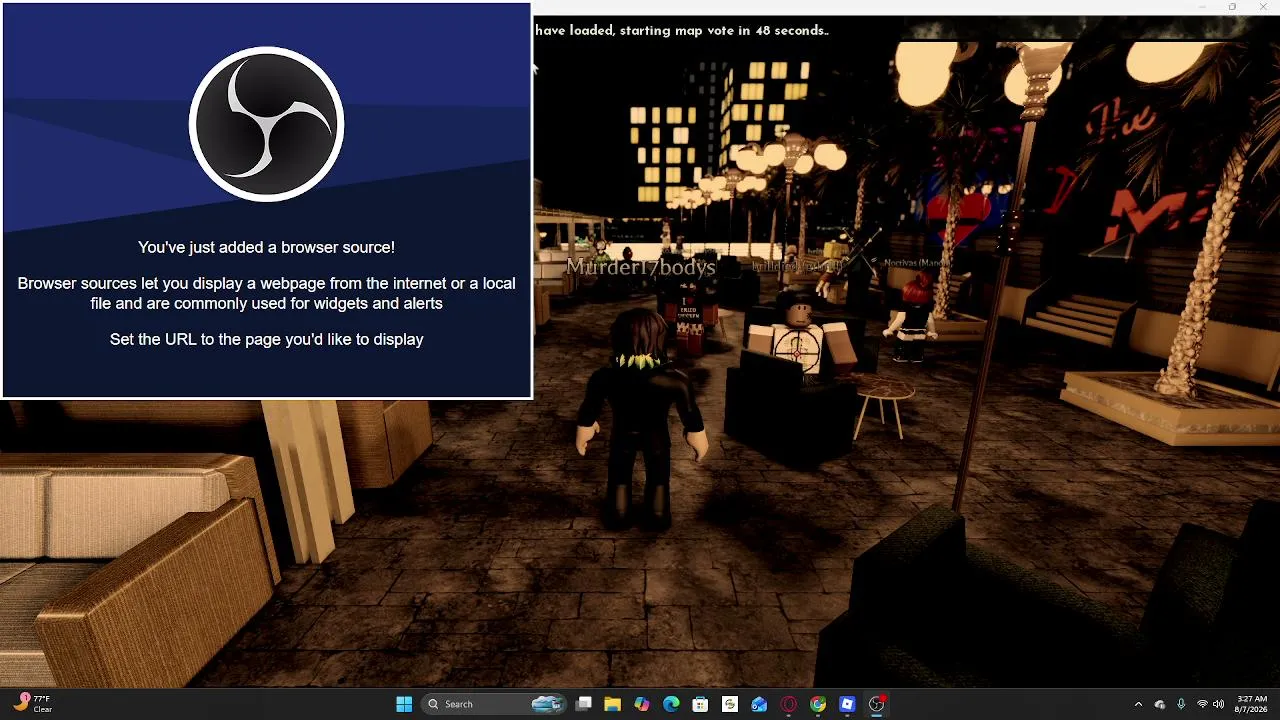Show hidden system tray icons

pyautogui.click(x=1138, y=704)
